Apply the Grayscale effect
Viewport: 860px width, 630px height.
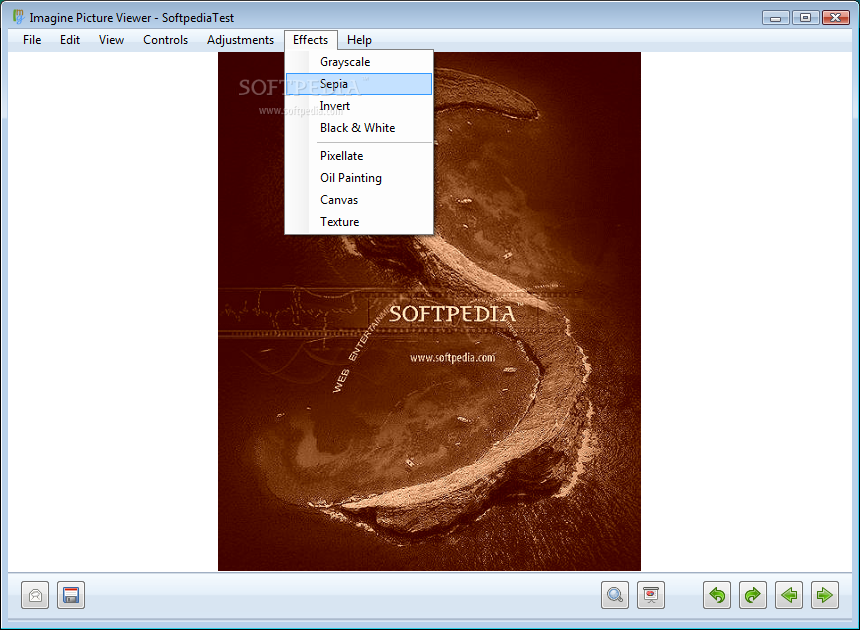click(359, 62)
